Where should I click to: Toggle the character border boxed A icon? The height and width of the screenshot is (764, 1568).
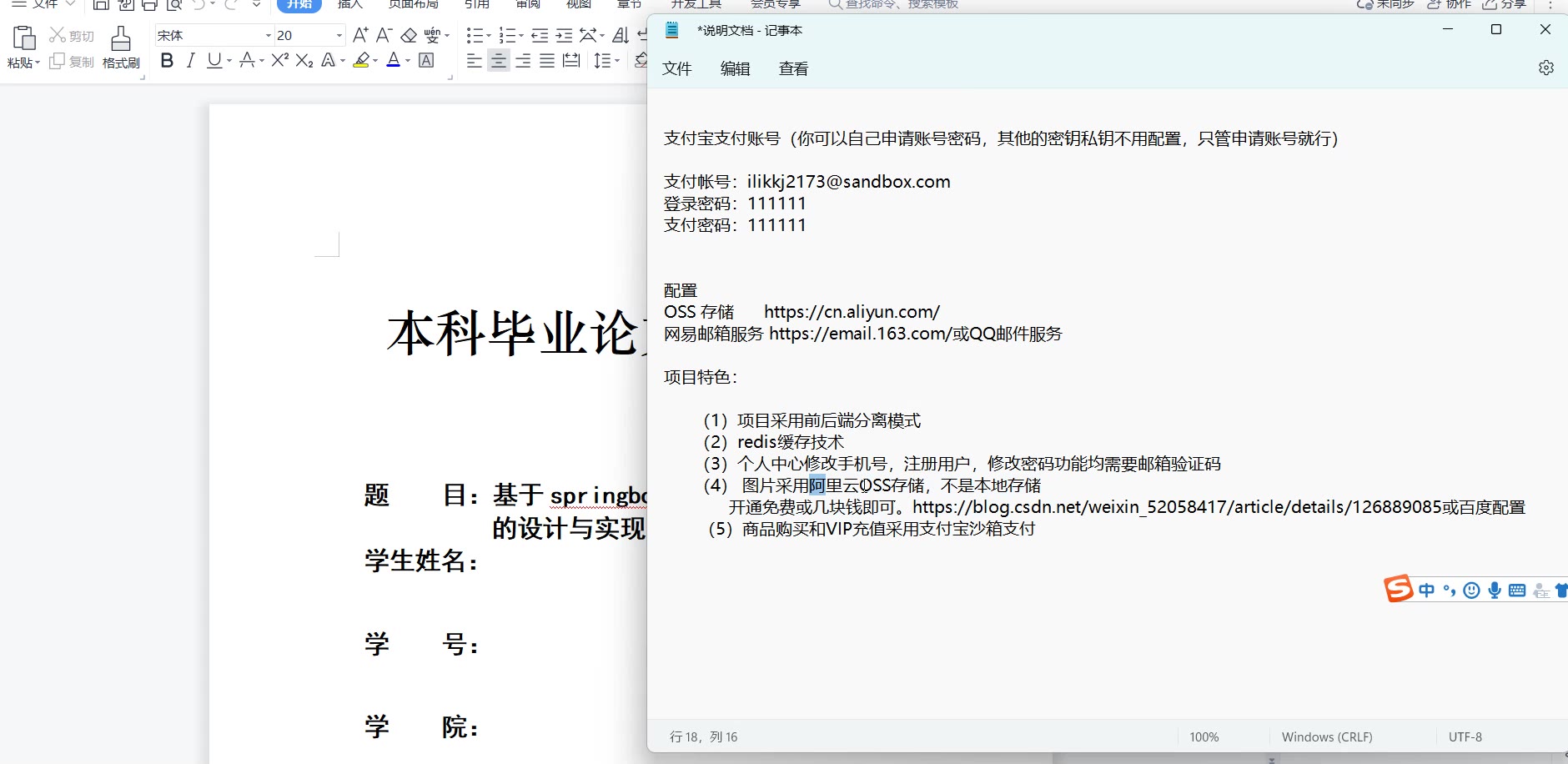pyautogui.click(x=426, y=60)
